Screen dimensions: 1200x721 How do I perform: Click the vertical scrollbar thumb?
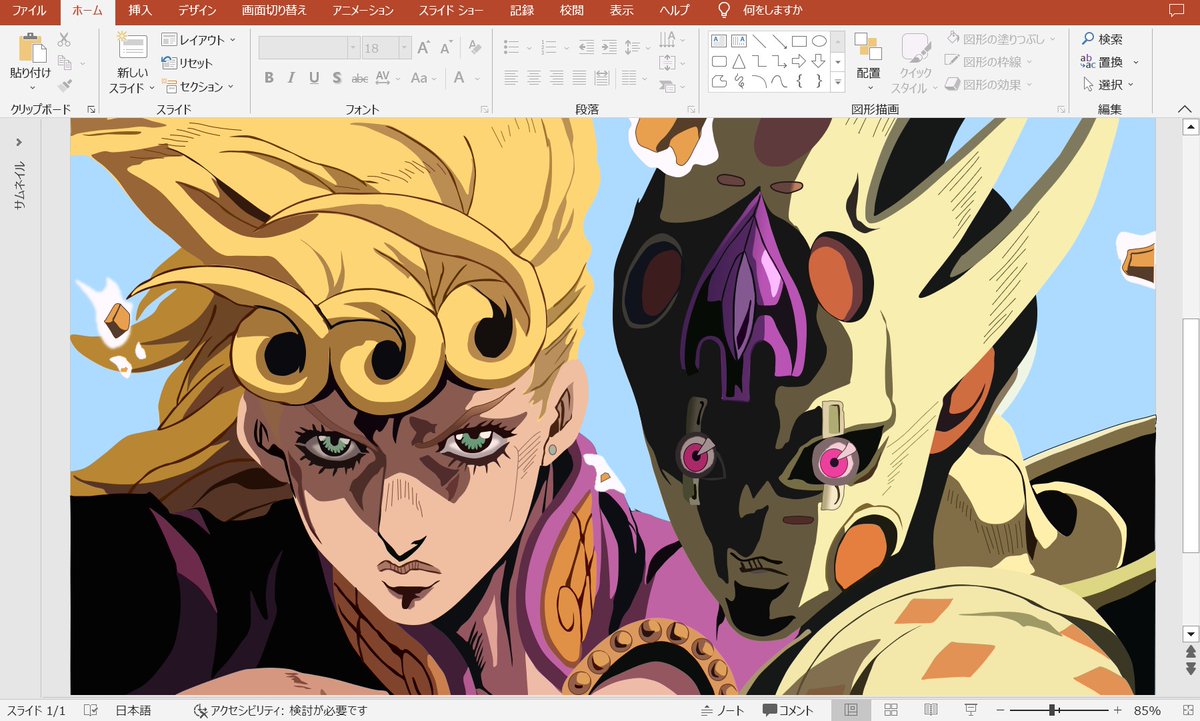pyautogui.click(x=1190, y=434)
